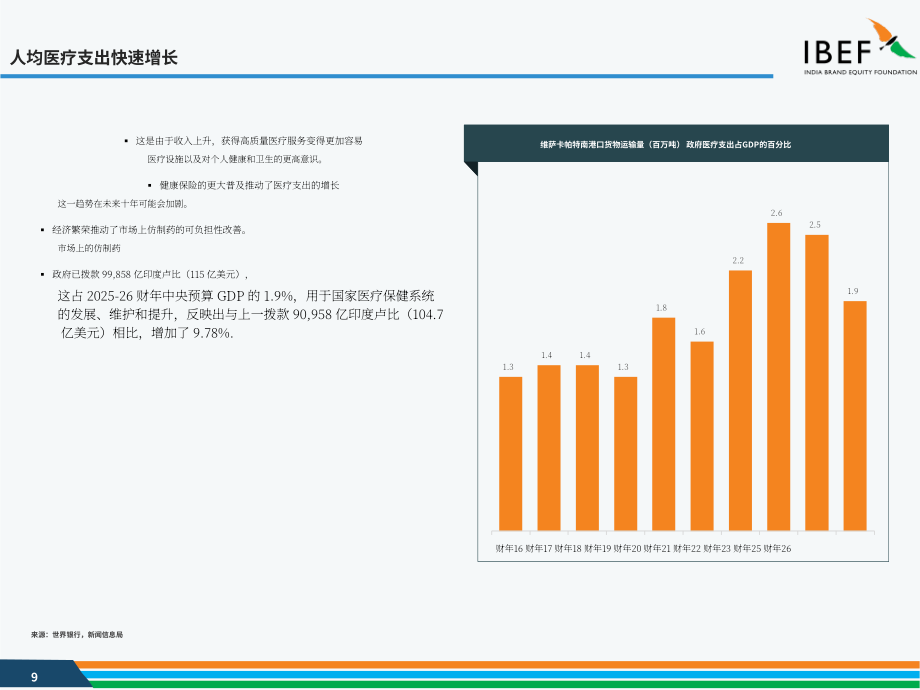Image resolution: width=920 pixels, height=690 pixels.
Task: Click the first 1.3 bar in chart
Action: click(x=510, y=454)
